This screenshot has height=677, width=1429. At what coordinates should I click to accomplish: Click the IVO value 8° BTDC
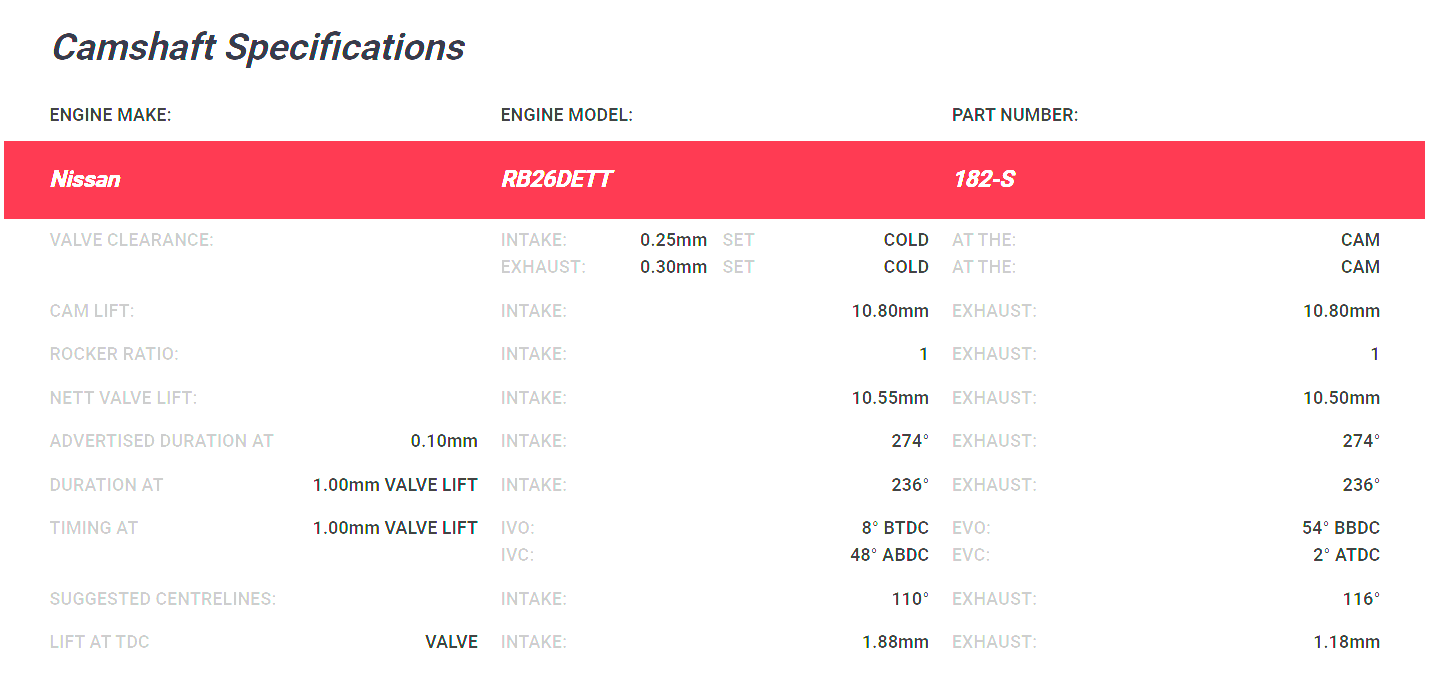click(895, 528)
